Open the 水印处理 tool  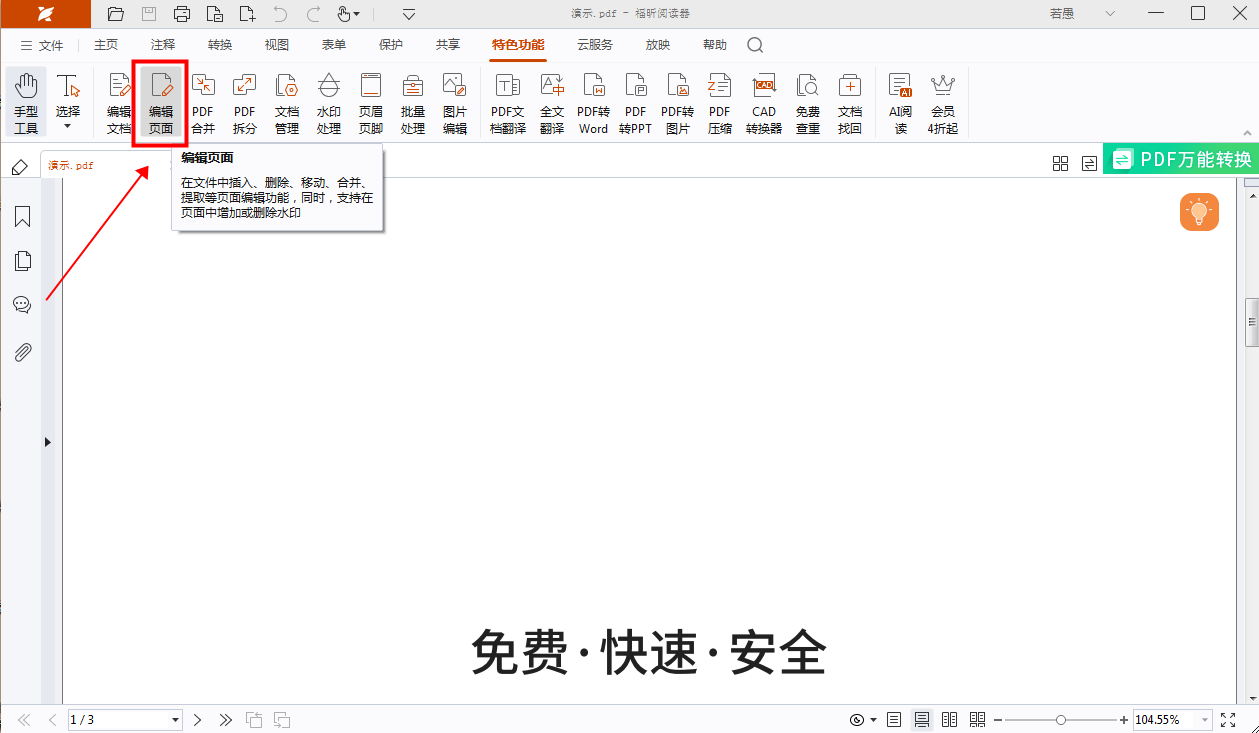329,100
